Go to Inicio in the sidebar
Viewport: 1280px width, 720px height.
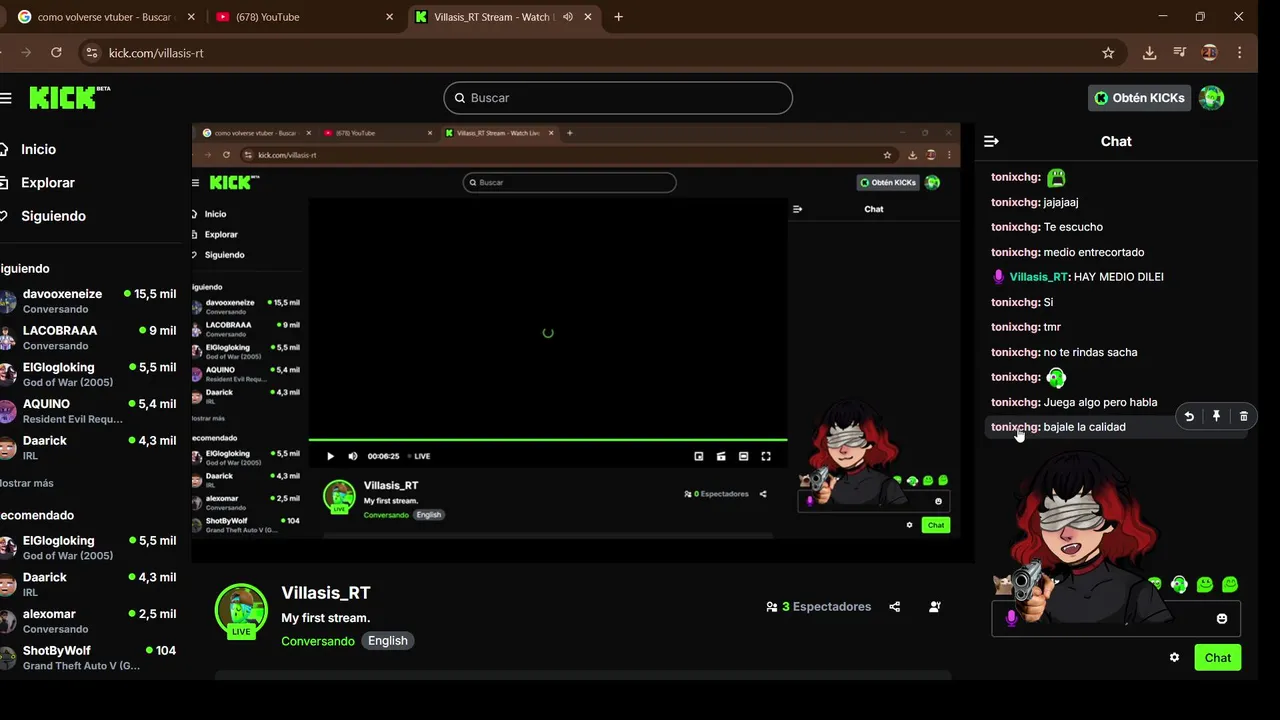tap(38, 149)
